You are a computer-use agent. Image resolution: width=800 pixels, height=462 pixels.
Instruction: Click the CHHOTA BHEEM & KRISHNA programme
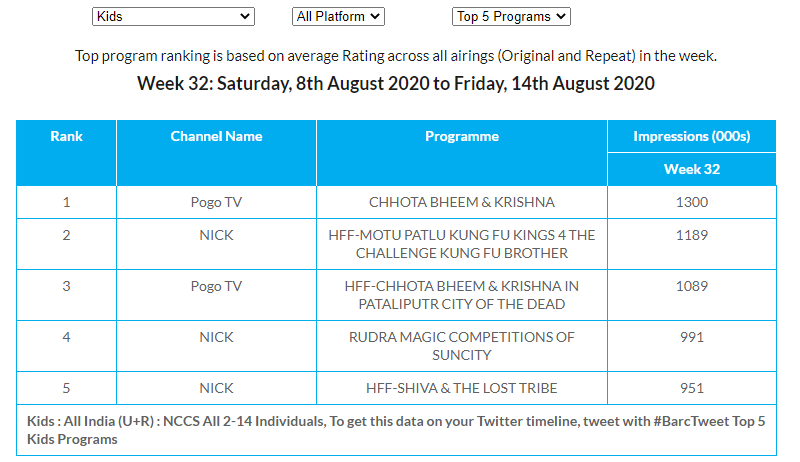(x=462, y=202)
